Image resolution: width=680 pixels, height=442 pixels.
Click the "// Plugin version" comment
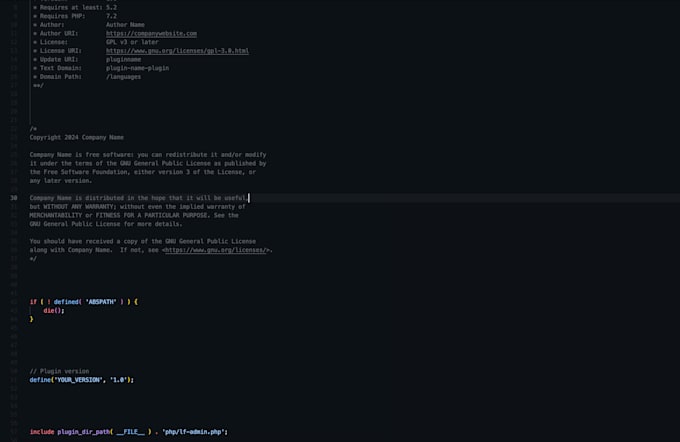click(59, 371)
